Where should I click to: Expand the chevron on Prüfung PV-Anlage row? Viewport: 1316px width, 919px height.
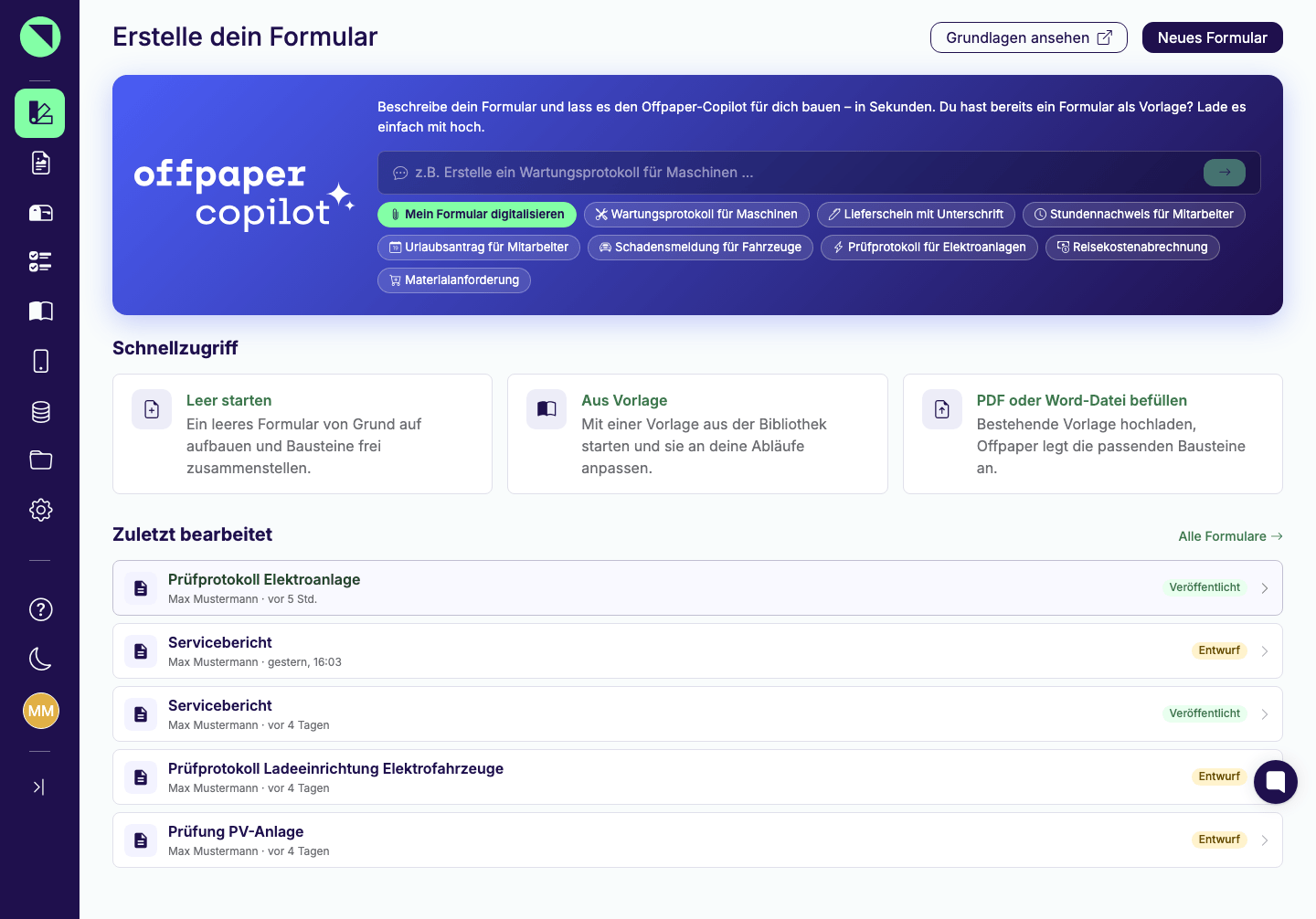click(x=1265, y=840)
